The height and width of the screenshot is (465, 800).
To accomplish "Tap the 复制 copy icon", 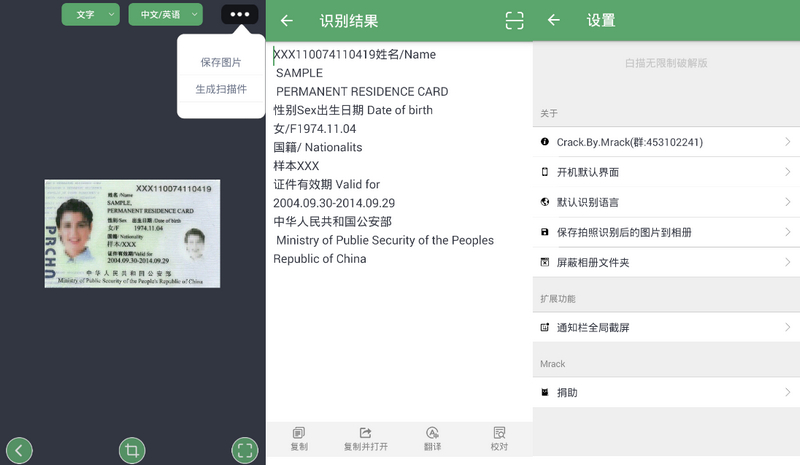I will point(299,438).
